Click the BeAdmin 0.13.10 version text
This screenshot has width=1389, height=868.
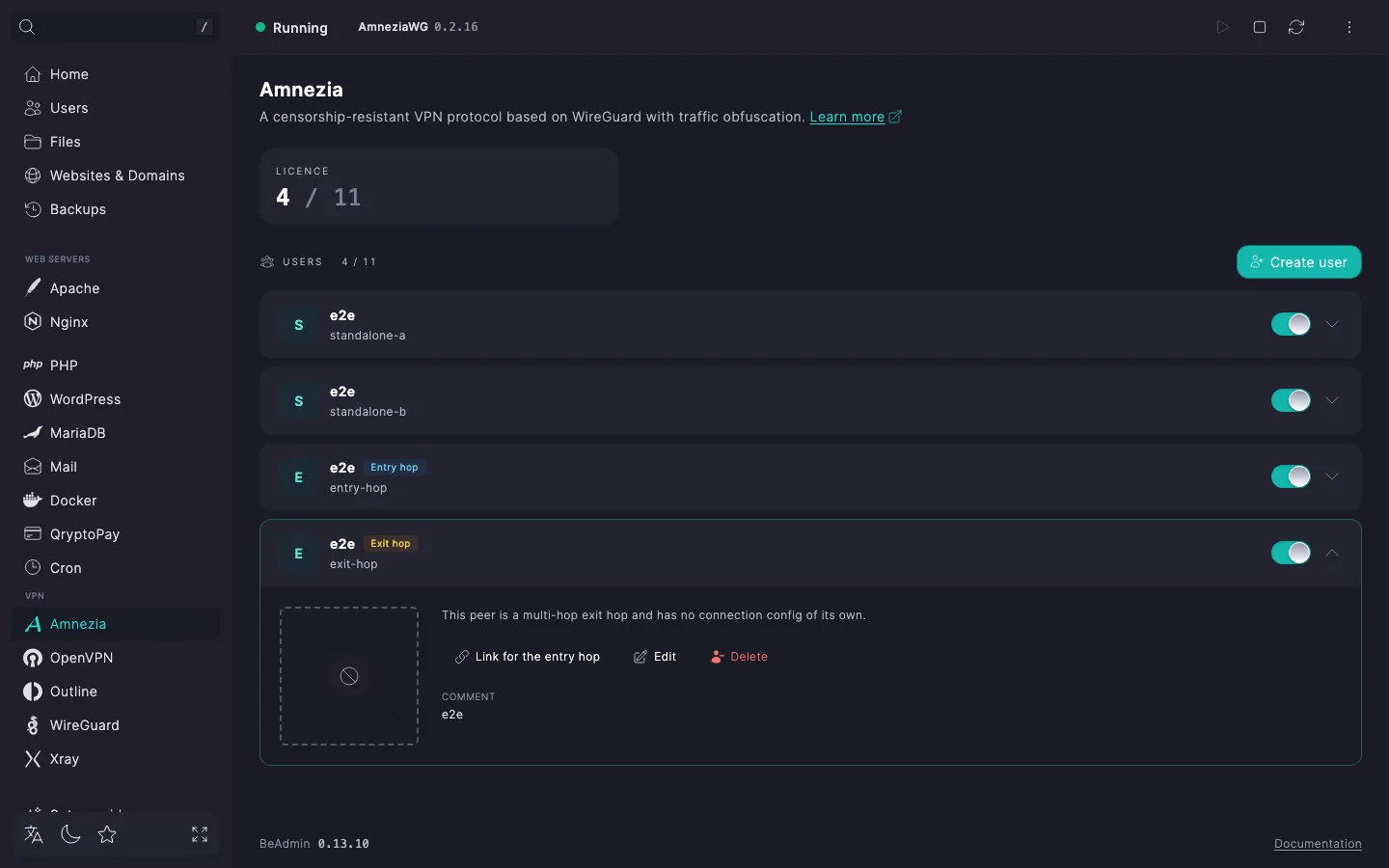314,844
